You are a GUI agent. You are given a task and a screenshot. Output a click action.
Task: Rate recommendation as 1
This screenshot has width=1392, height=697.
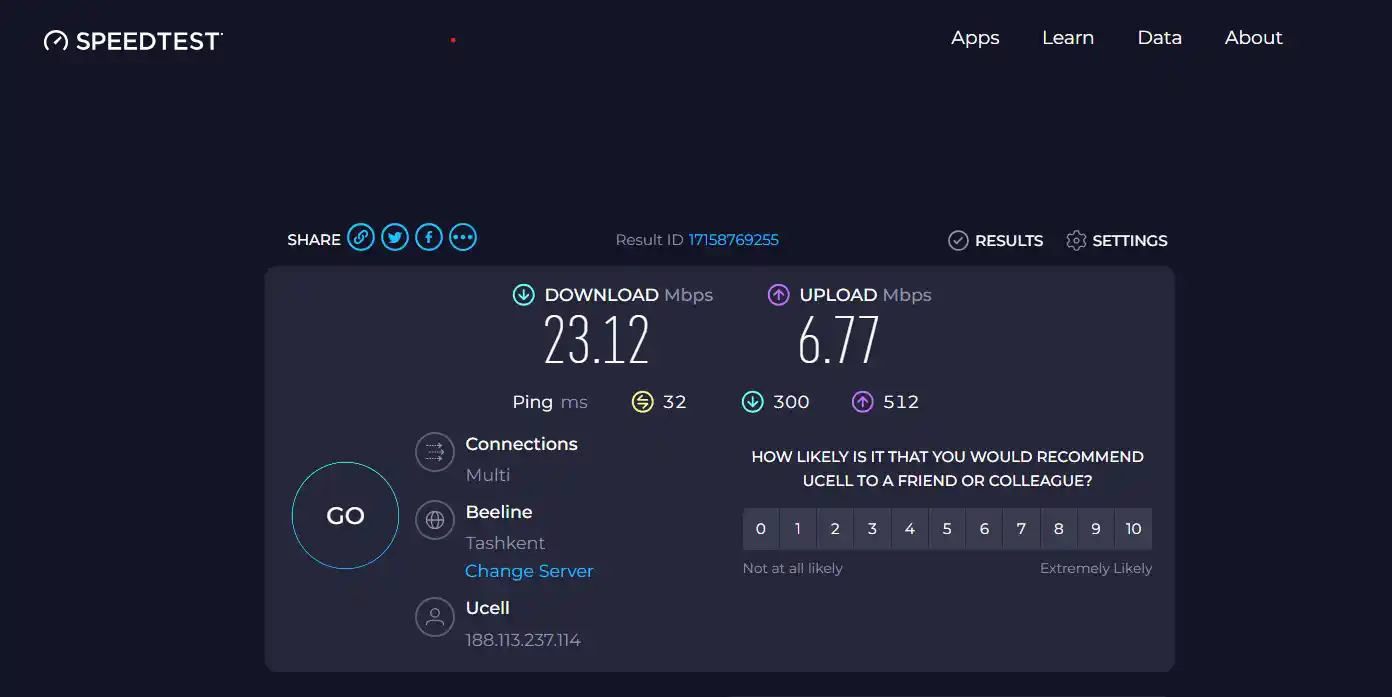pos(798,529)
